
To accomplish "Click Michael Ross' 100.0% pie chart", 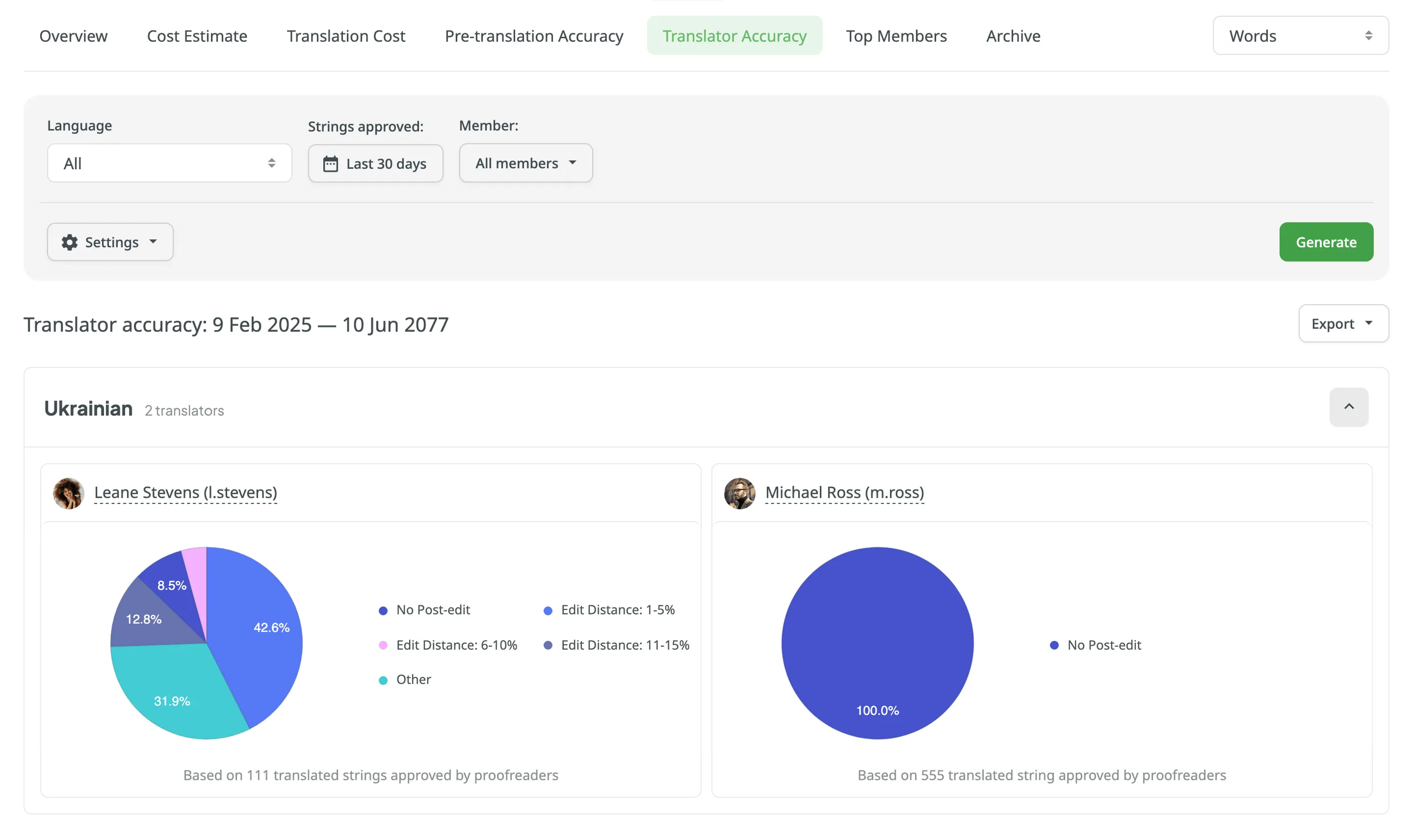I will point(877,642).
